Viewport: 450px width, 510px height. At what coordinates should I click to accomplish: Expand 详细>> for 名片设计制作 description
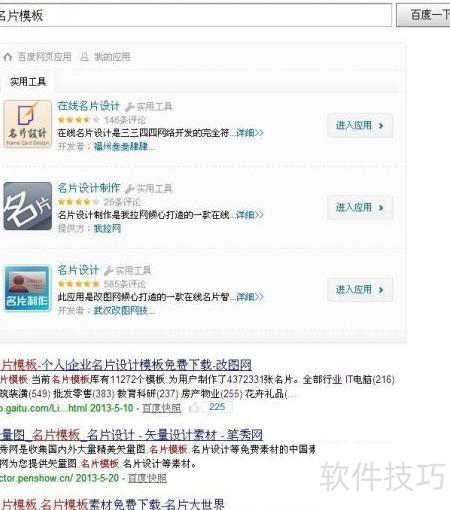[249, 215]
